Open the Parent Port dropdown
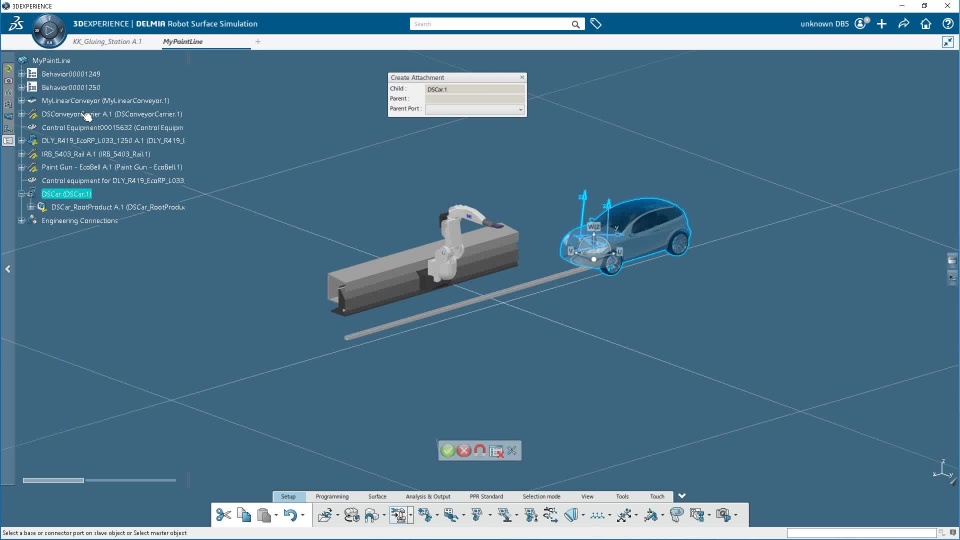Viewport: 960px width, 540px height. click(x=520, y=110)
